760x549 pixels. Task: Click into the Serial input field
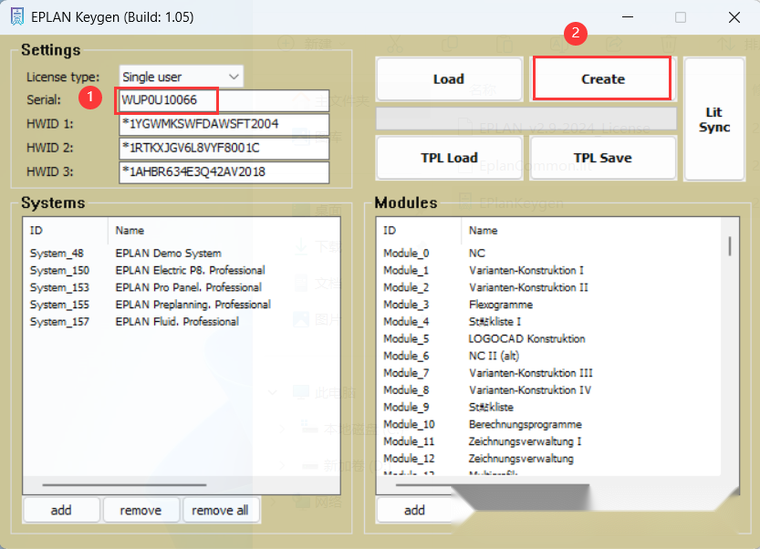pyautogui.click(x=224, y=100)
